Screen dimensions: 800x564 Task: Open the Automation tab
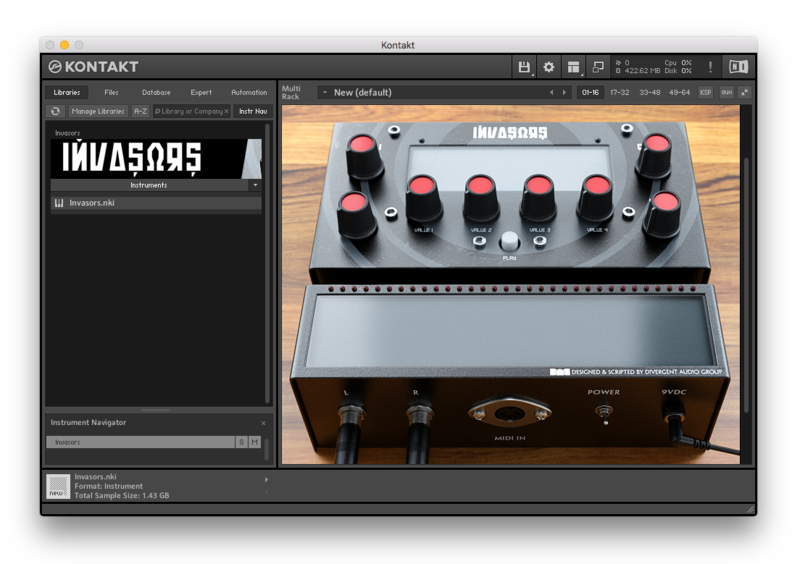point(249,92)
